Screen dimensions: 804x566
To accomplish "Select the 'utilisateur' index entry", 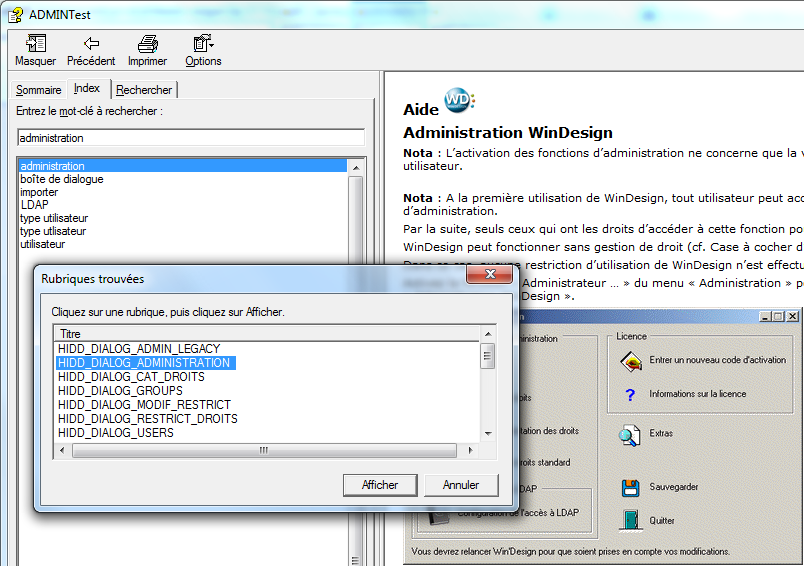I will tap(183, 244).
